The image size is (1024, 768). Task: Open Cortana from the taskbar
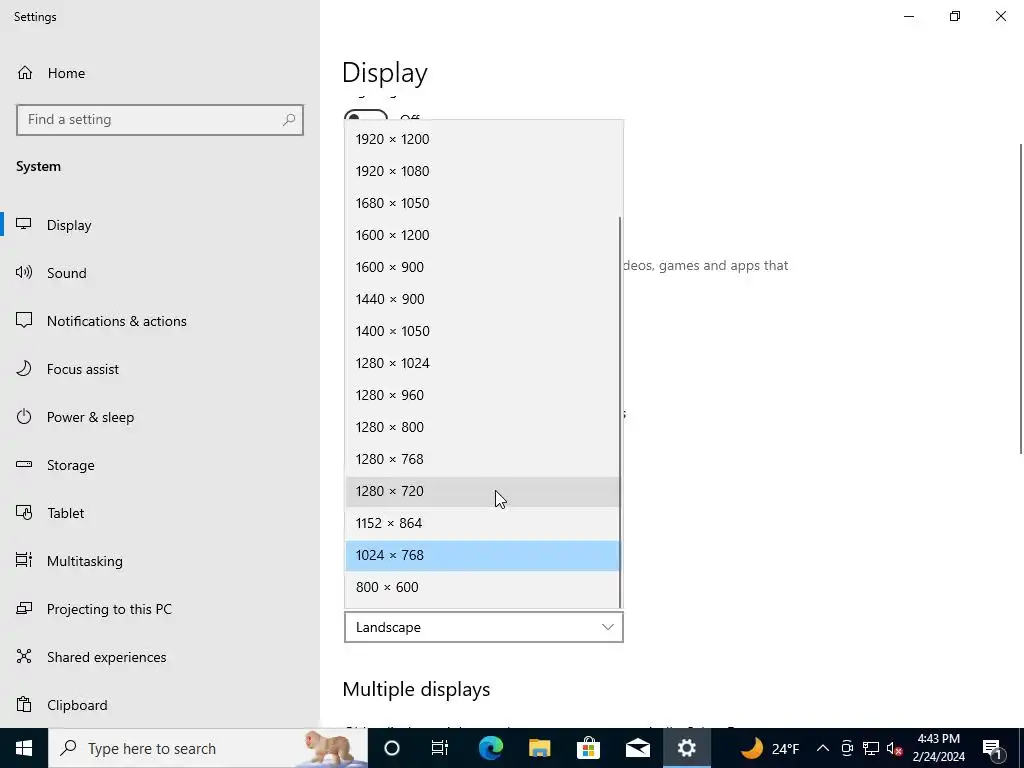pos(392,748)
